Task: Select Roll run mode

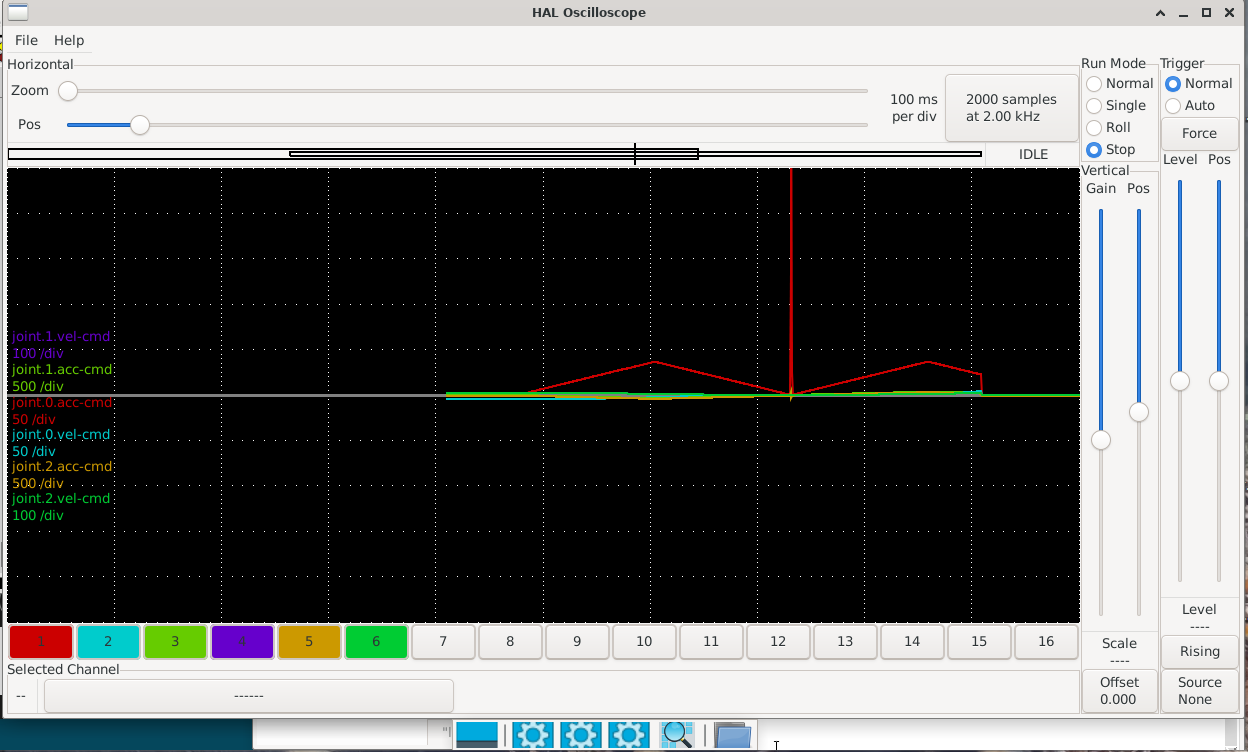Action: click(x=1094, y=128)
